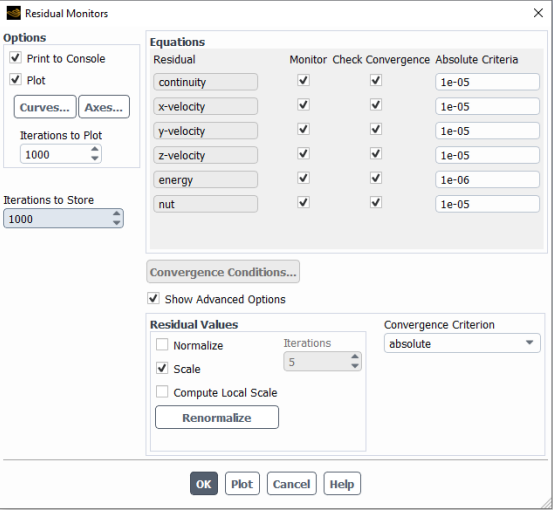Screen dimensions: 553x510
Task: Click the energy residual name field
Action: 205,180
